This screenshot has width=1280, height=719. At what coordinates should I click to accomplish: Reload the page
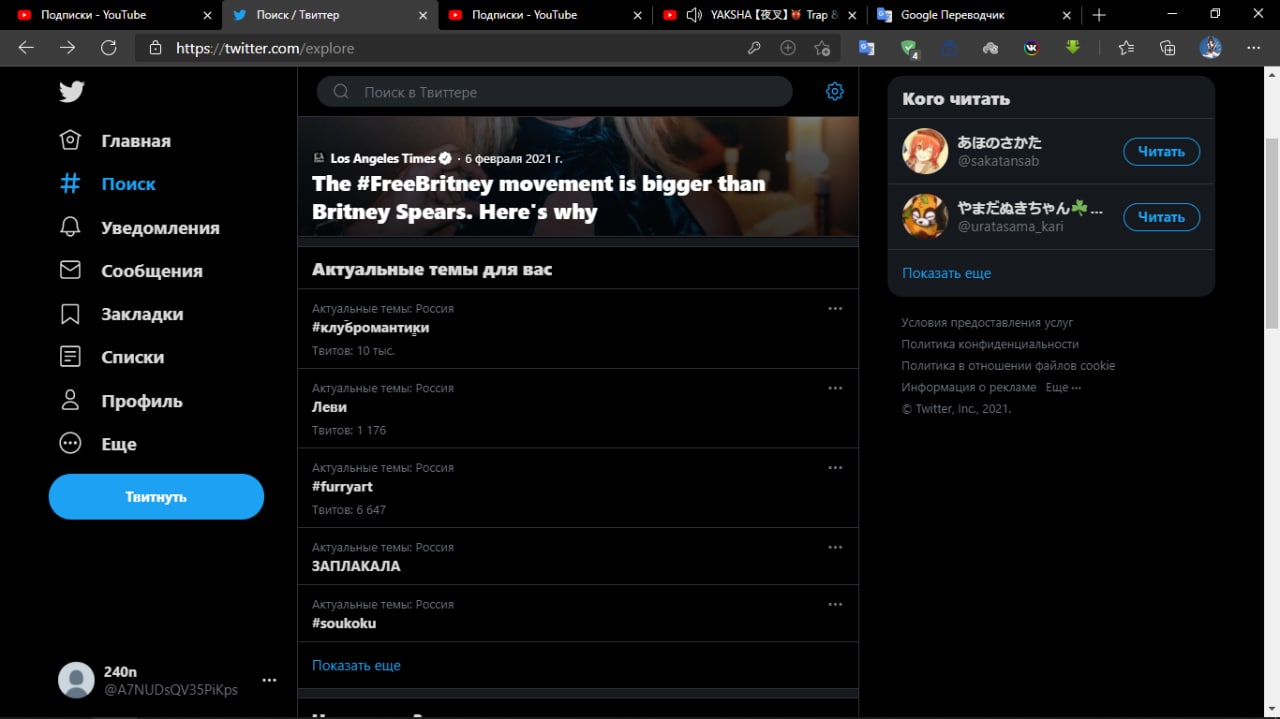click(x=109, y=48)
